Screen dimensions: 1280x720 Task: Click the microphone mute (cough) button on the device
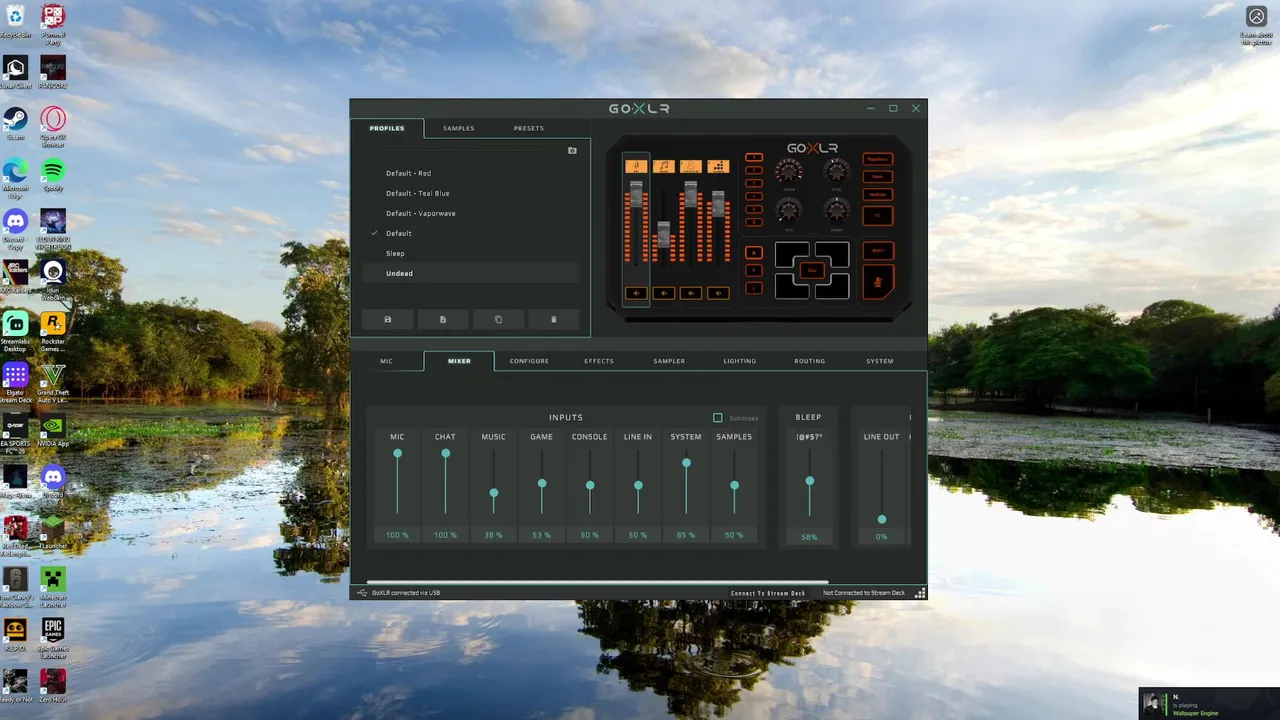[x=878, y=282]
